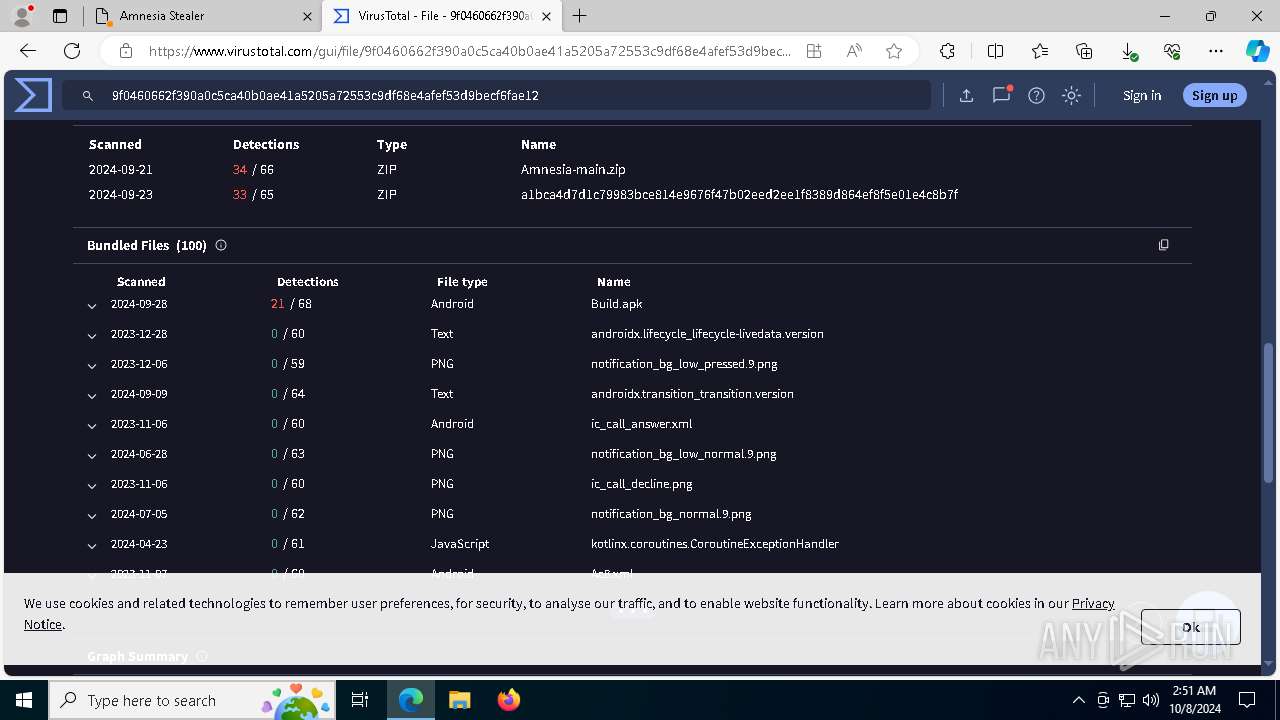Viewport: 1280px width, 720px height.
Task: Expand the ic_call_answer.xml row
Action: coord(92,425)
